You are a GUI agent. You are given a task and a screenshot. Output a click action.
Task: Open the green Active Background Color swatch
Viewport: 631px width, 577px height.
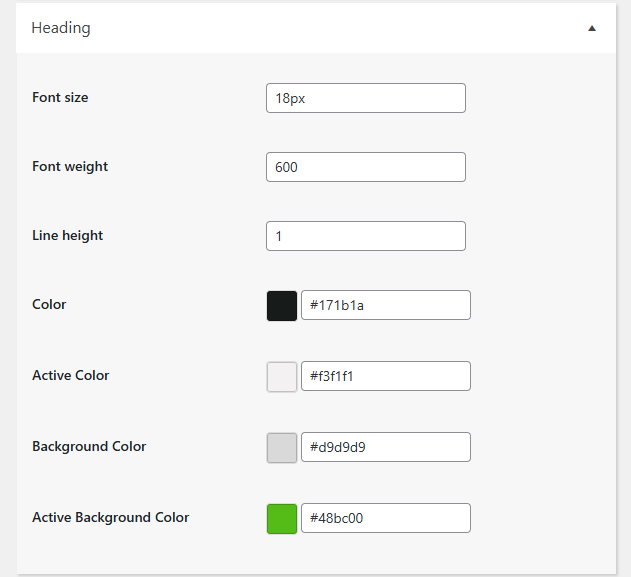pos(282,518)
